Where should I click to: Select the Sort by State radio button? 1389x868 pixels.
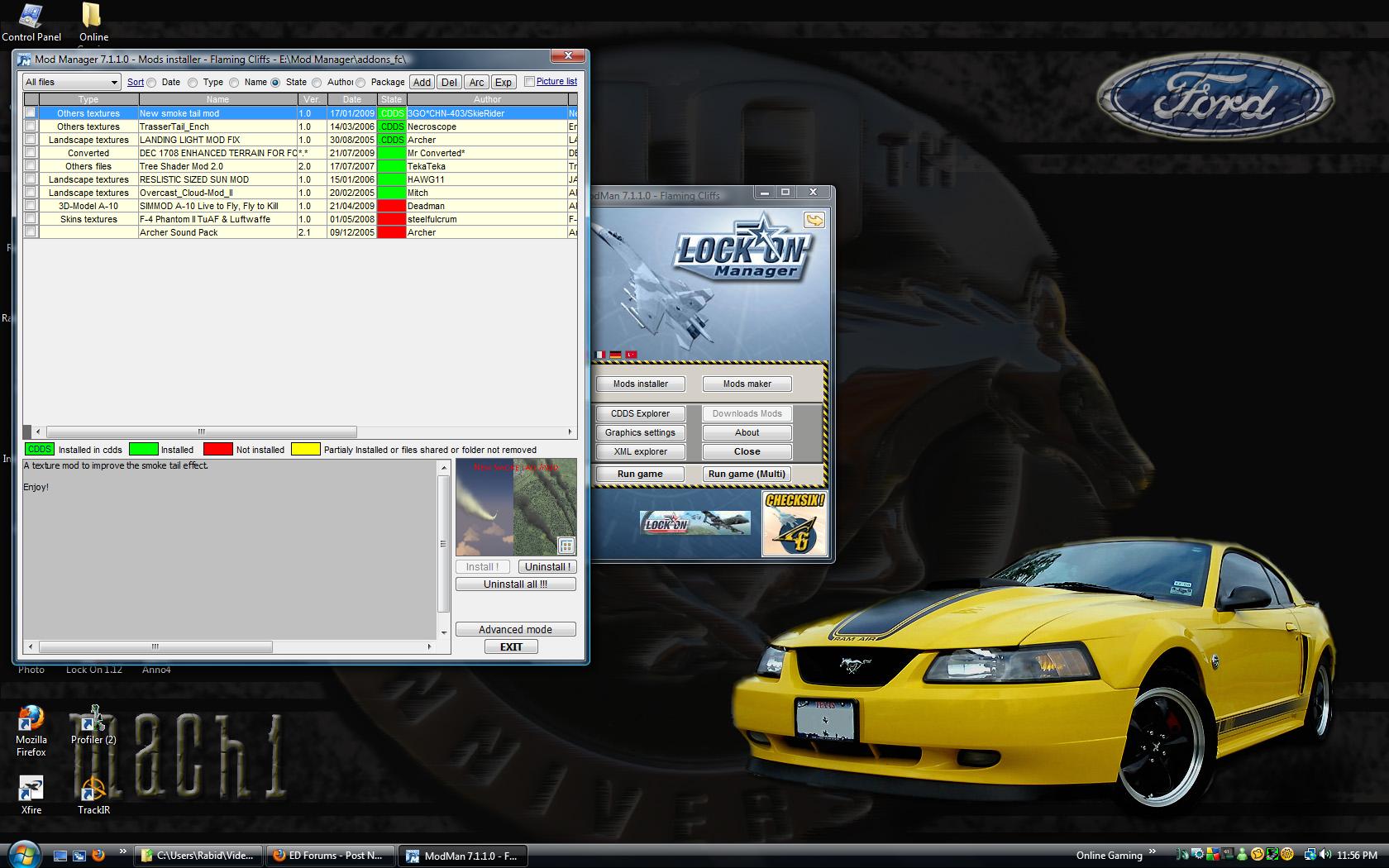click(x=275, y=83)
